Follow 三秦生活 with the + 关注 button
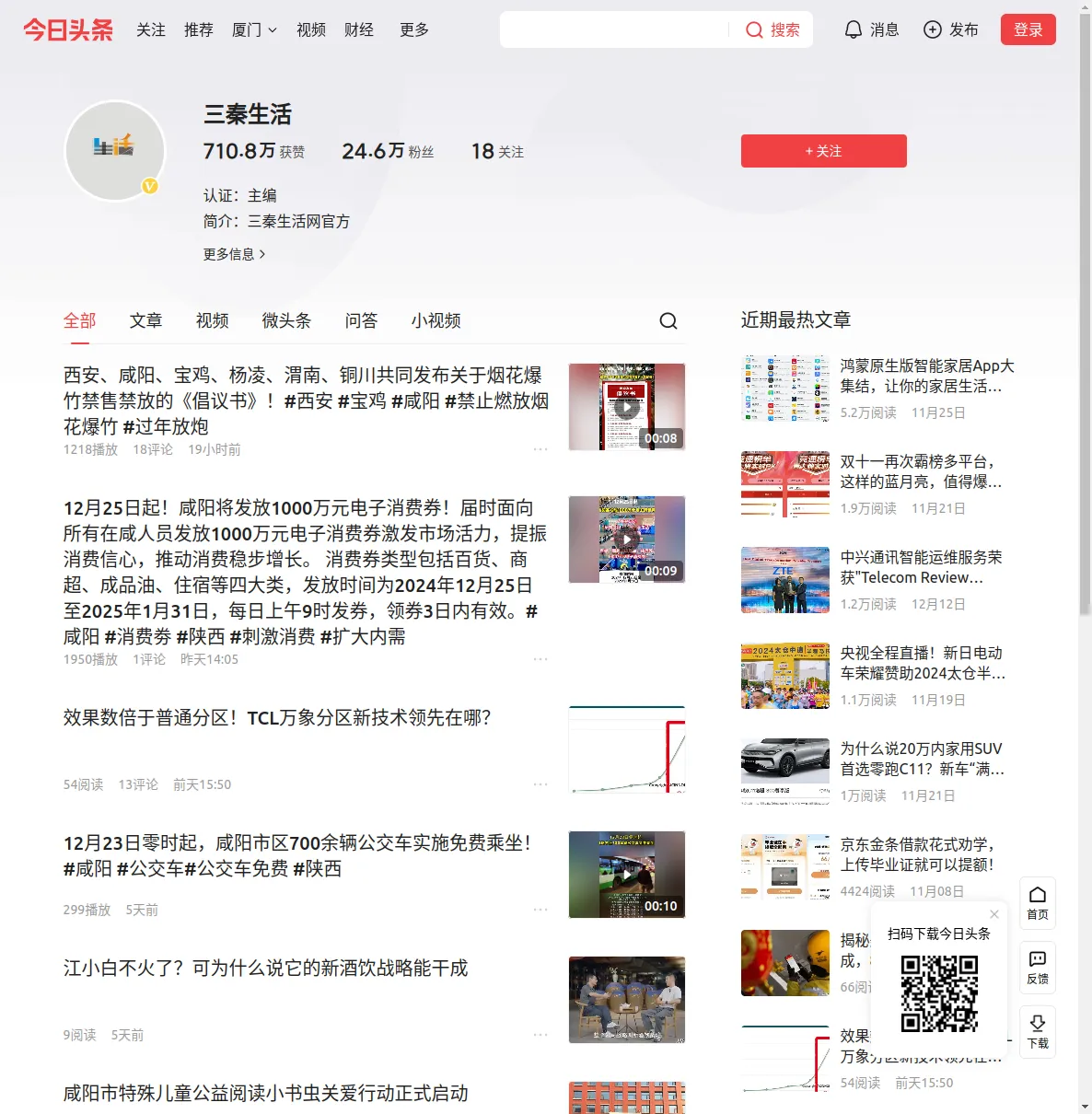Viewport: 1092px width, 1114px height. [x=824, y=151]
